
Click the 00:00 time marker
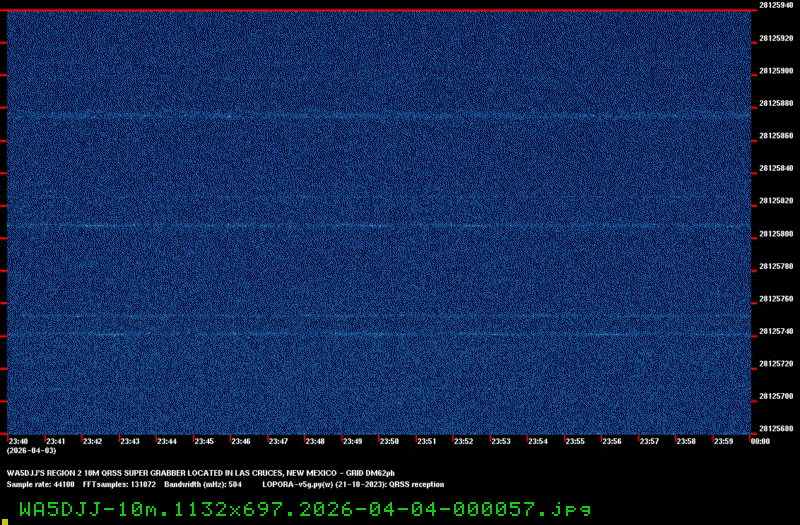point(759,441)
